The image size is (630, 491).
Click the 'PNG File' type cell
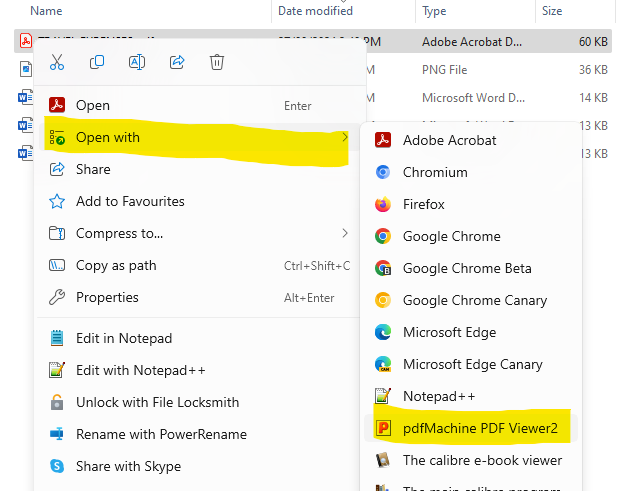click(x=444, y=70)
